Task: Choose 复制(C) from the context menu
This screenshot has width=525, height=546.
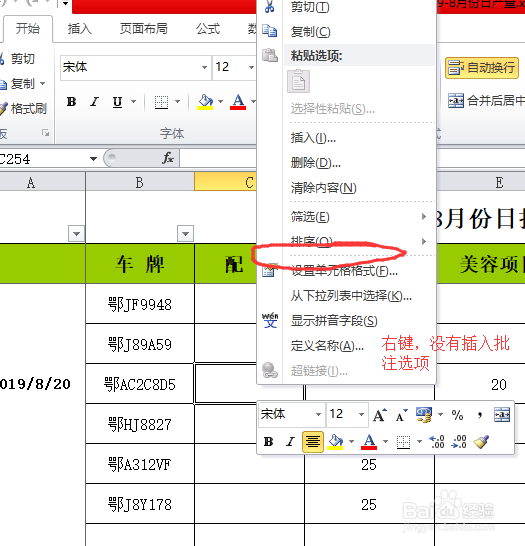Action: (x=311, y=32)
